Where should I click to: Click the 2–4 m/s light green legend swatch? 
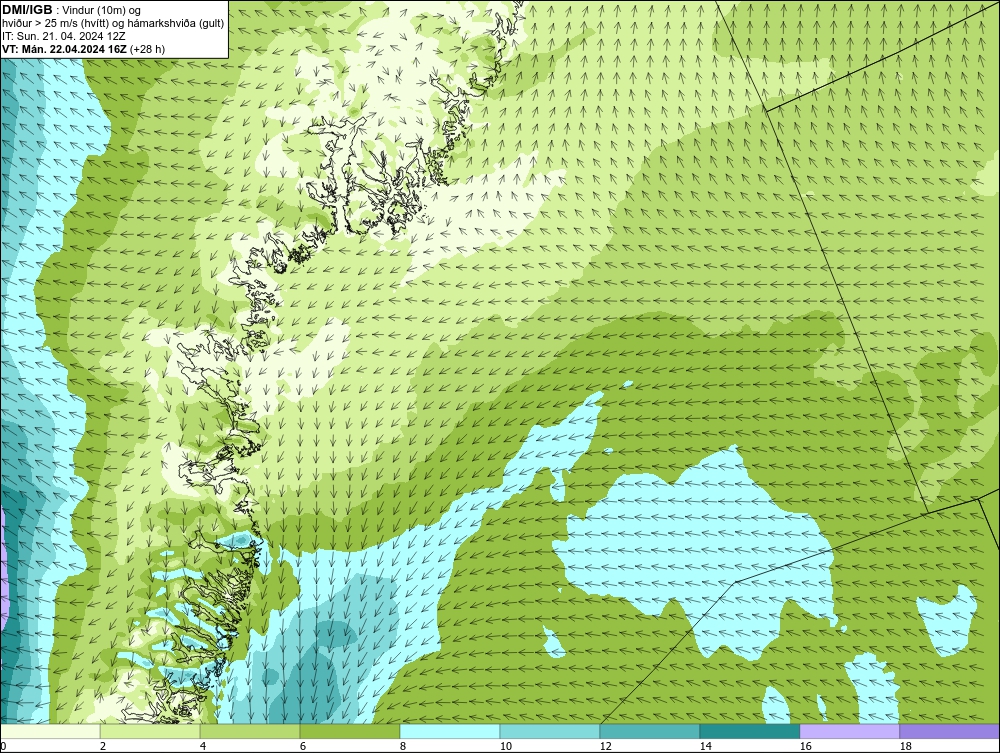[150, 731]
